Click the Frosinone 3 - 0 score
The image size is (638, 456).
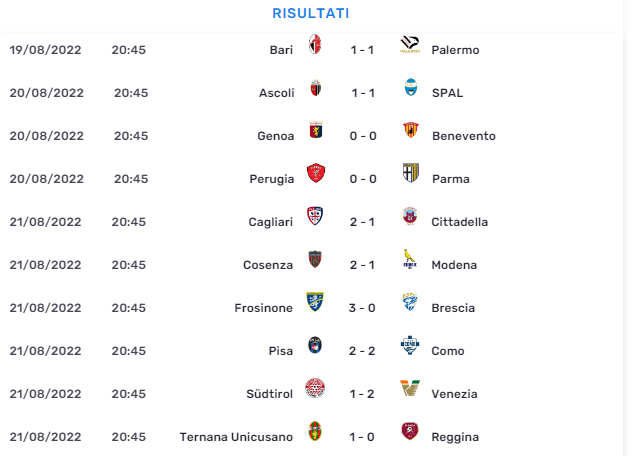click(x=362, y=308)
